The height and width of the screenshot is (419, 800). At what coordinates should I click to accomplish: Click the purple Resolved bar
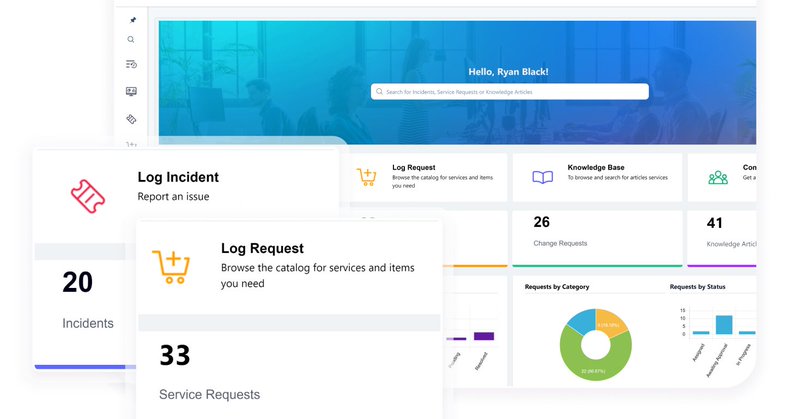point(484,336)
